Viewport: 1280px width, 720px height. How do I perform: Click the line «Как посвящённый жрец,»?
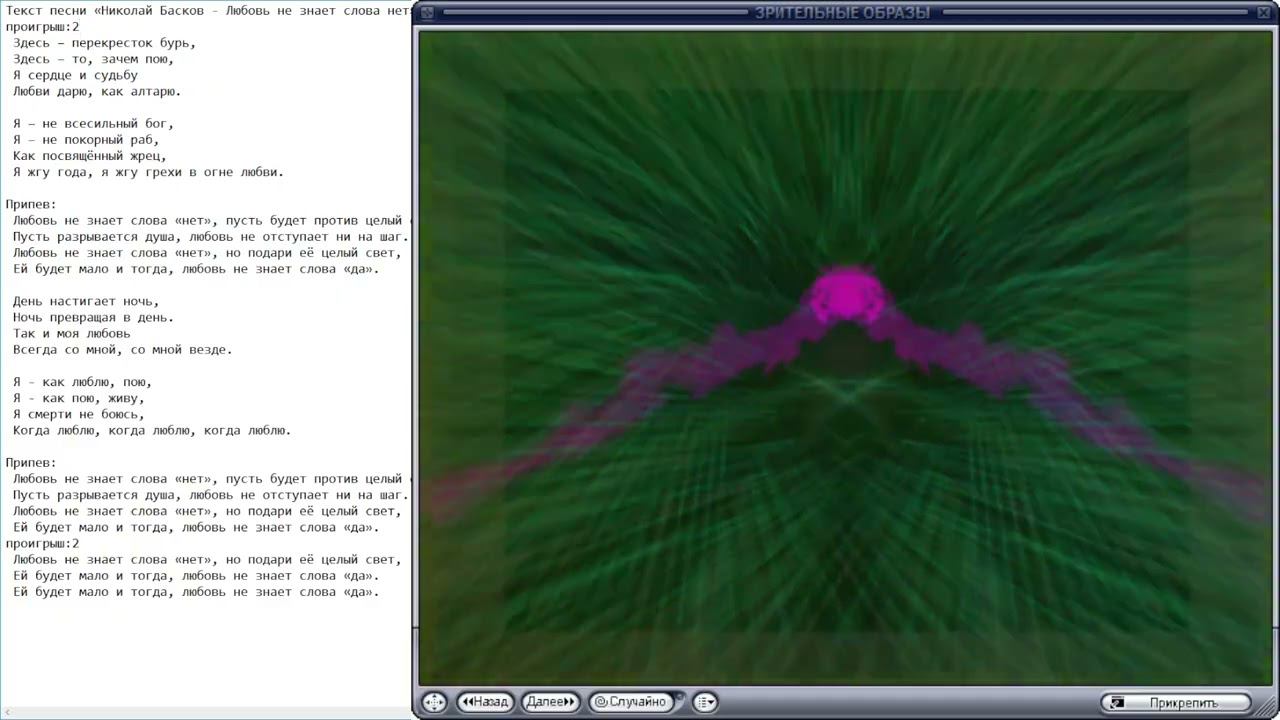(x=90, y=156)
